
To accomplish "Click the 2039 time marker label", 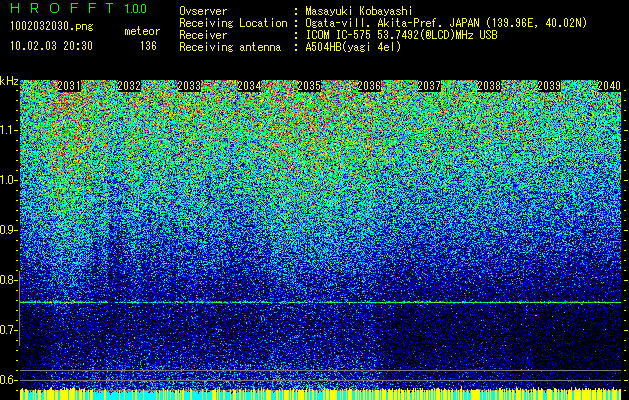I will click(x=549, y=86).
